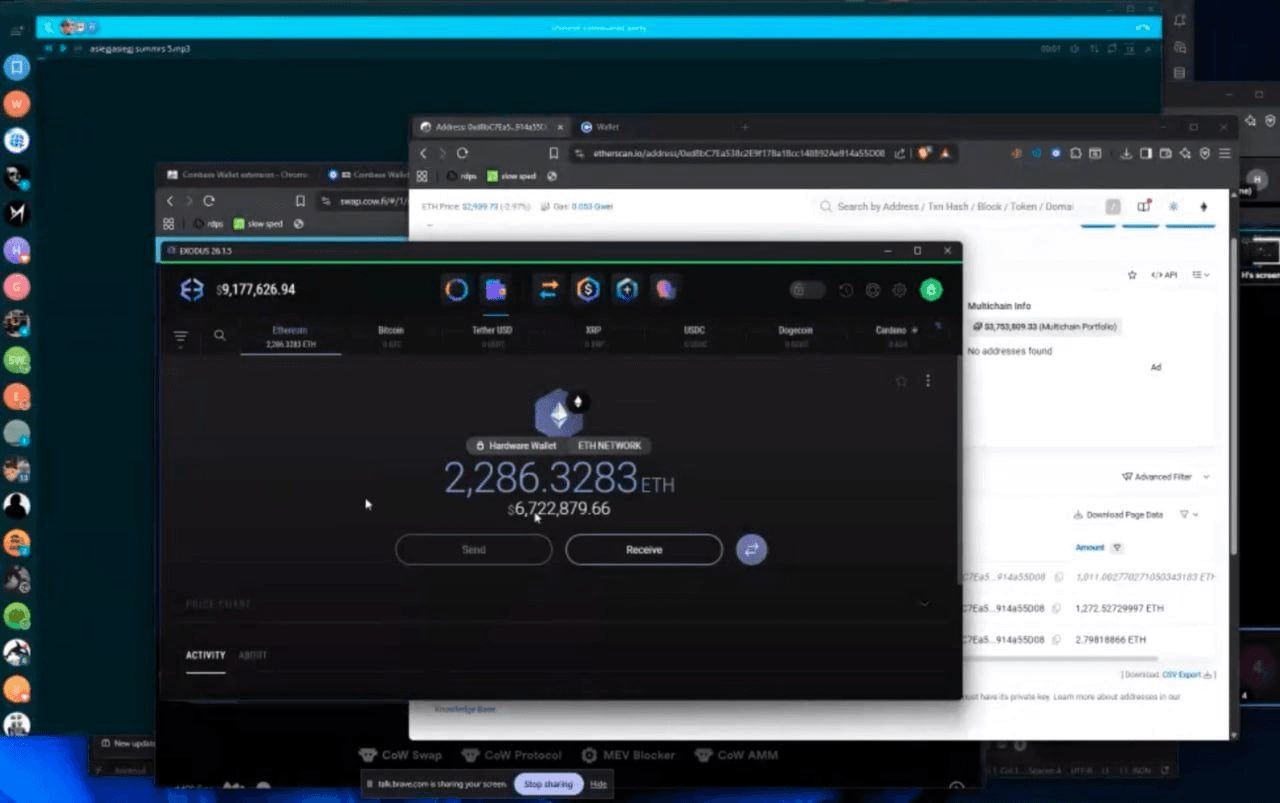Click the history clock icon in Exodus
The image size is (1280, 803).
tap(846, 290)
